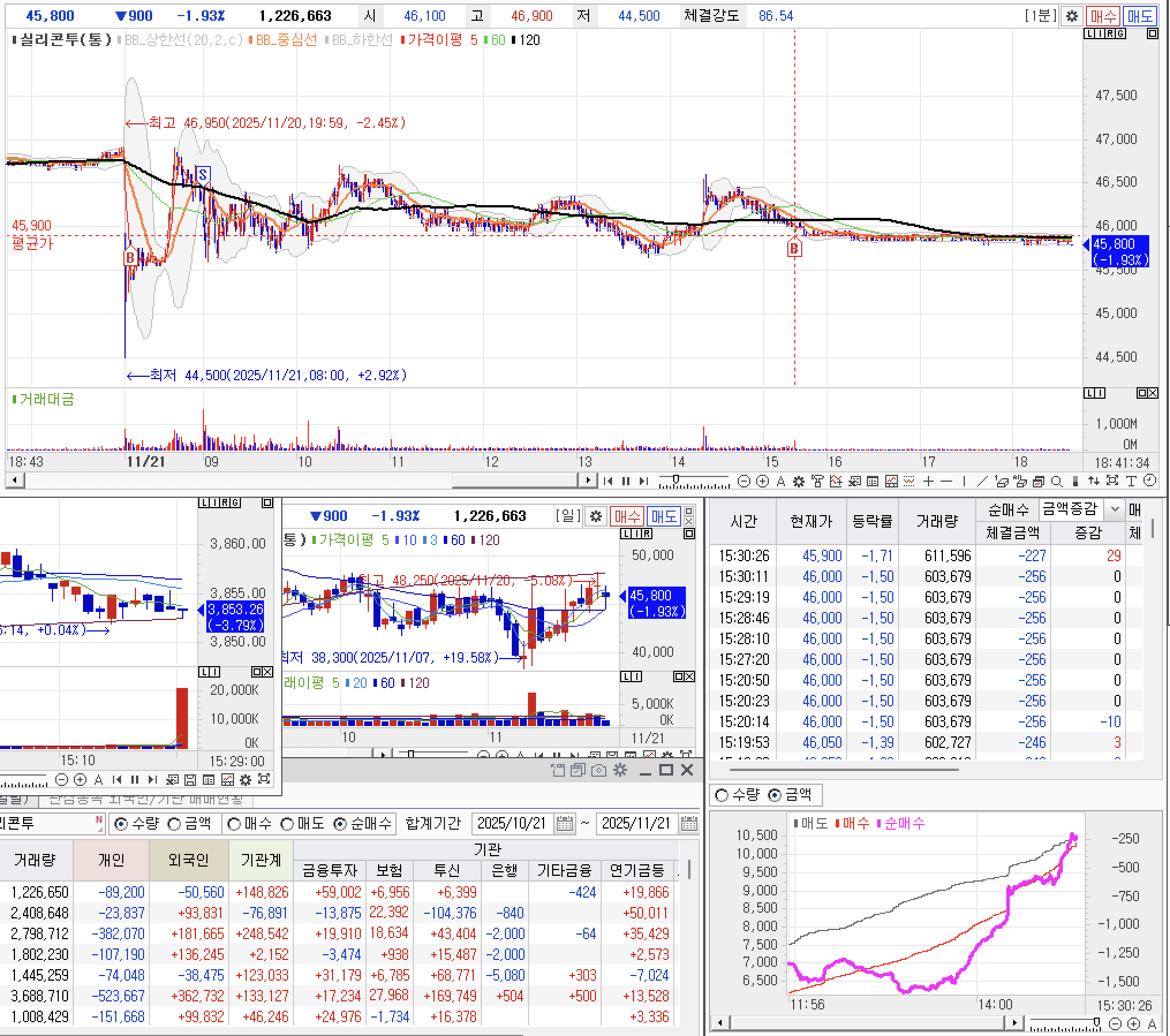Click the magnifier icon in main chart toolbar
The height and width of the screenshot is (1036, 1170).
click(x=1056, y=481)
